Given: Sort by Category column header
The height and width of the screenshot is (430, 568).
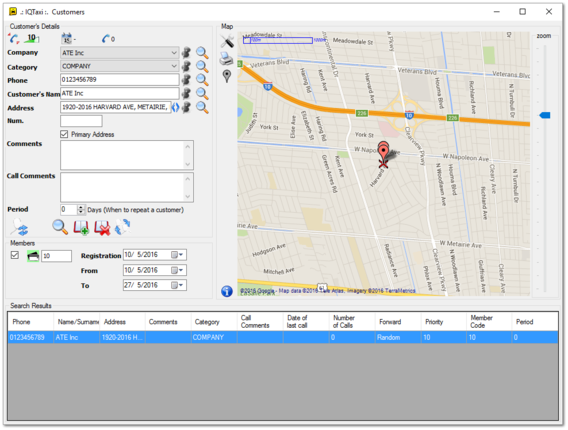Looking at the screenshot, I should tap(214, 322).
